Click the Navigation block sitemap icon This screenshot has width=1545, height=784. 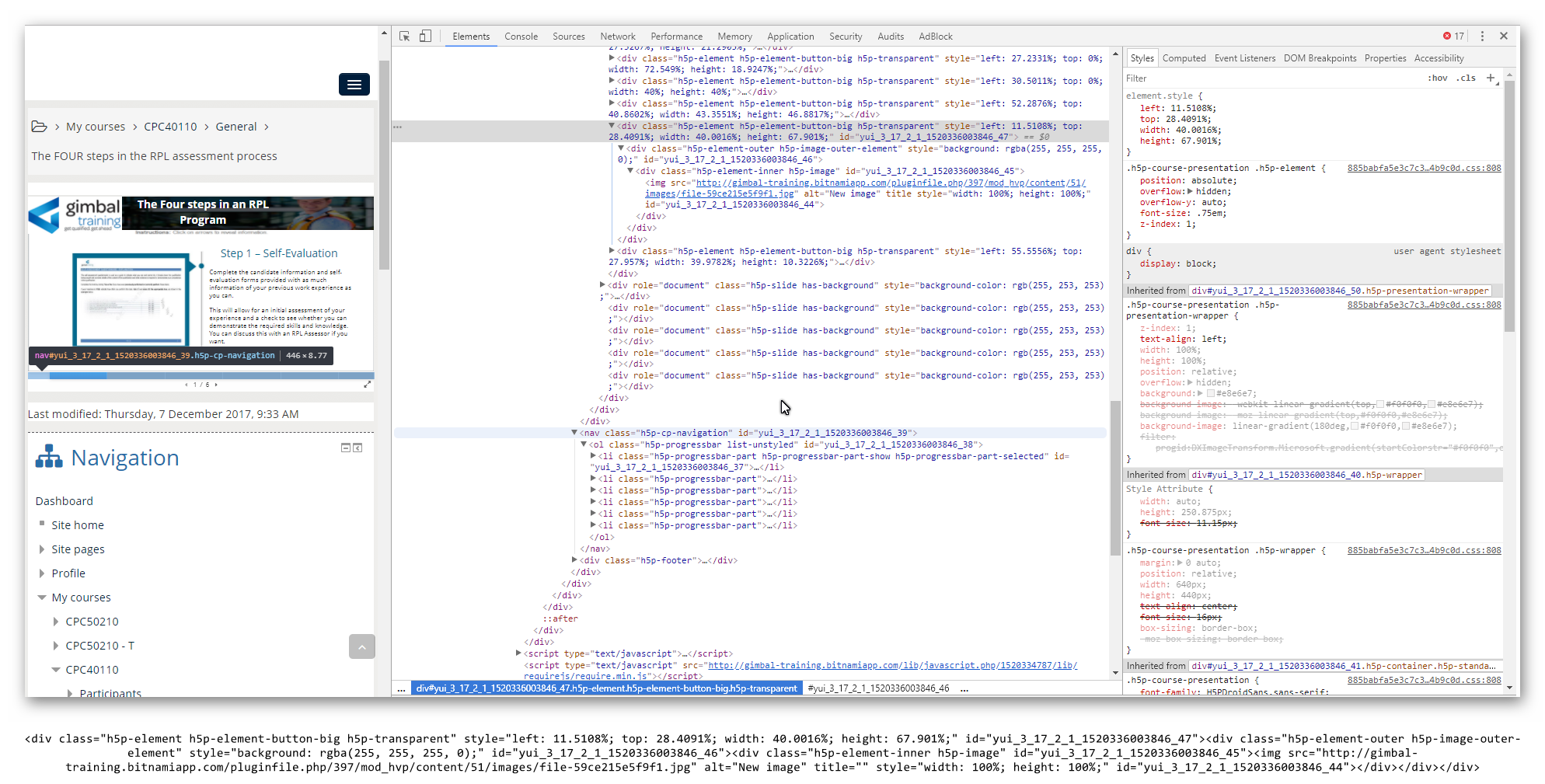click(x=49, y=457)
